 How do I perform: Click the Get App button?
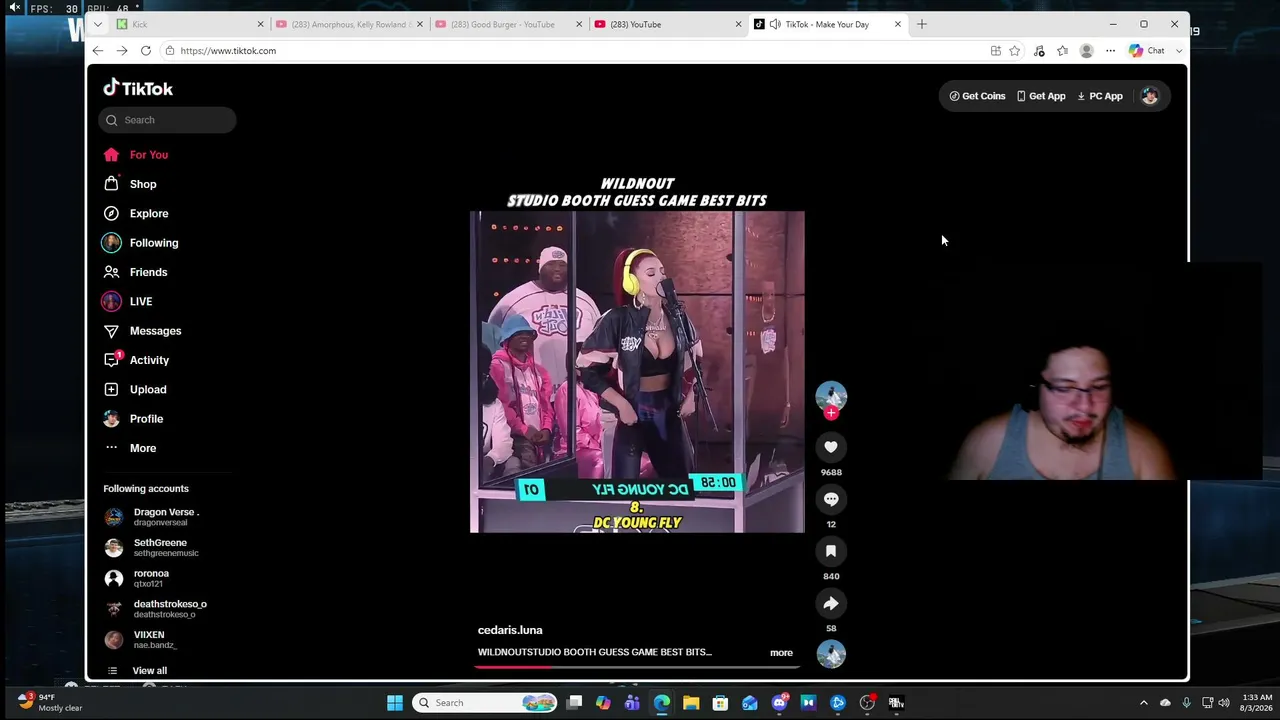pyautogui.click(x=1041, y=96)
